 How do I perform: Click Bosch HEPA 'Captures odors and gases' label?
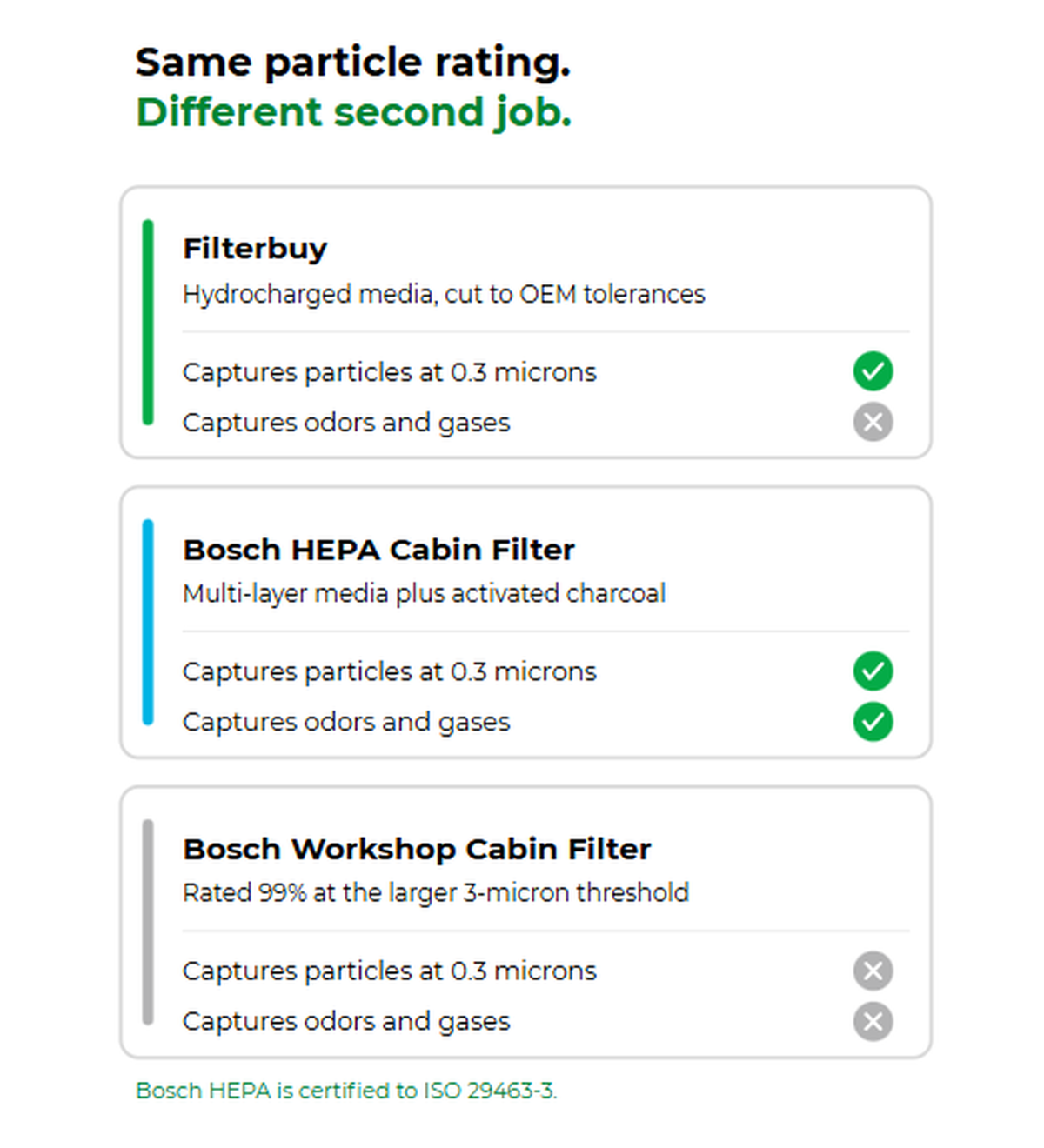pos(346,722)
